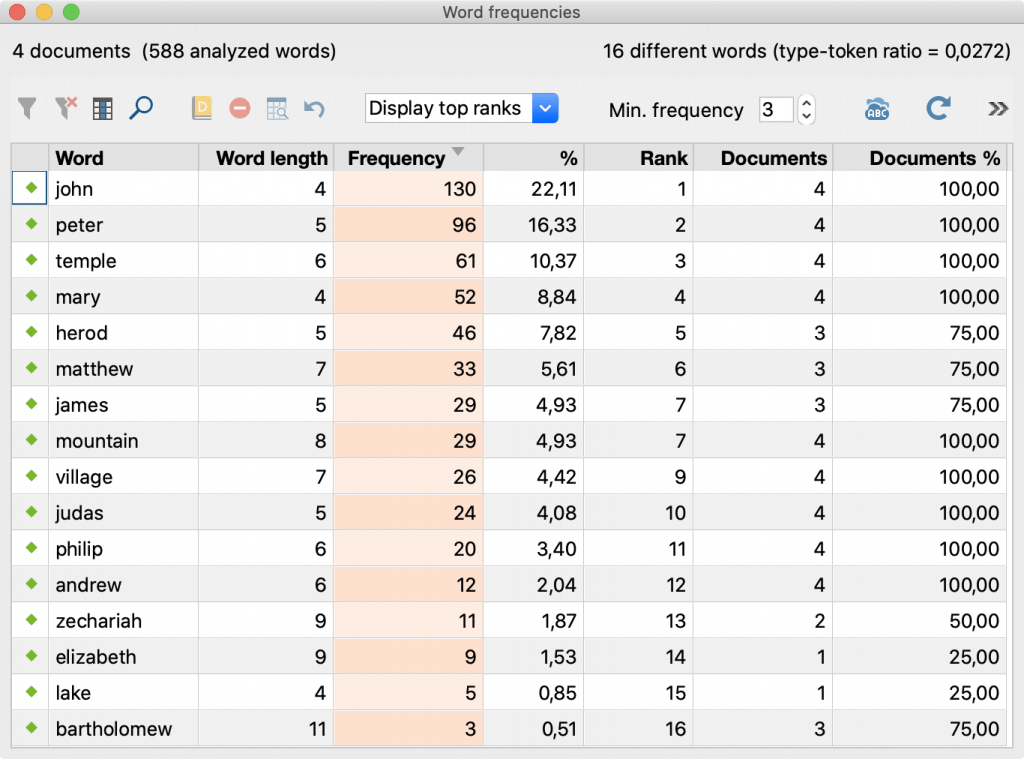Click the refresh icon
1024x759 pixels.
tap(937, 109)
